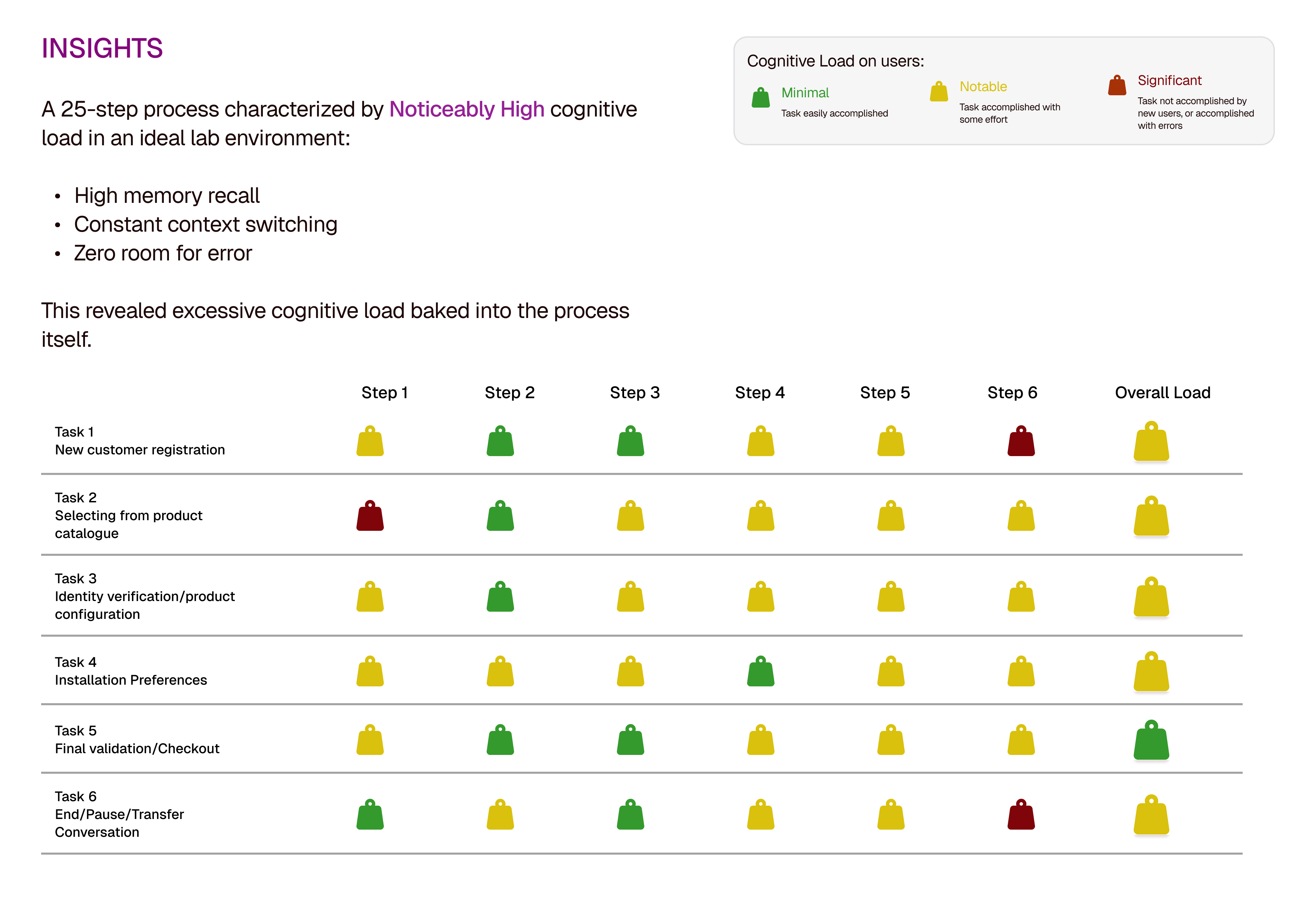The width and height of the screenshot is (1316, 917).
Task: Click the green weight for Task 4 Step 4
Action: 760,672
